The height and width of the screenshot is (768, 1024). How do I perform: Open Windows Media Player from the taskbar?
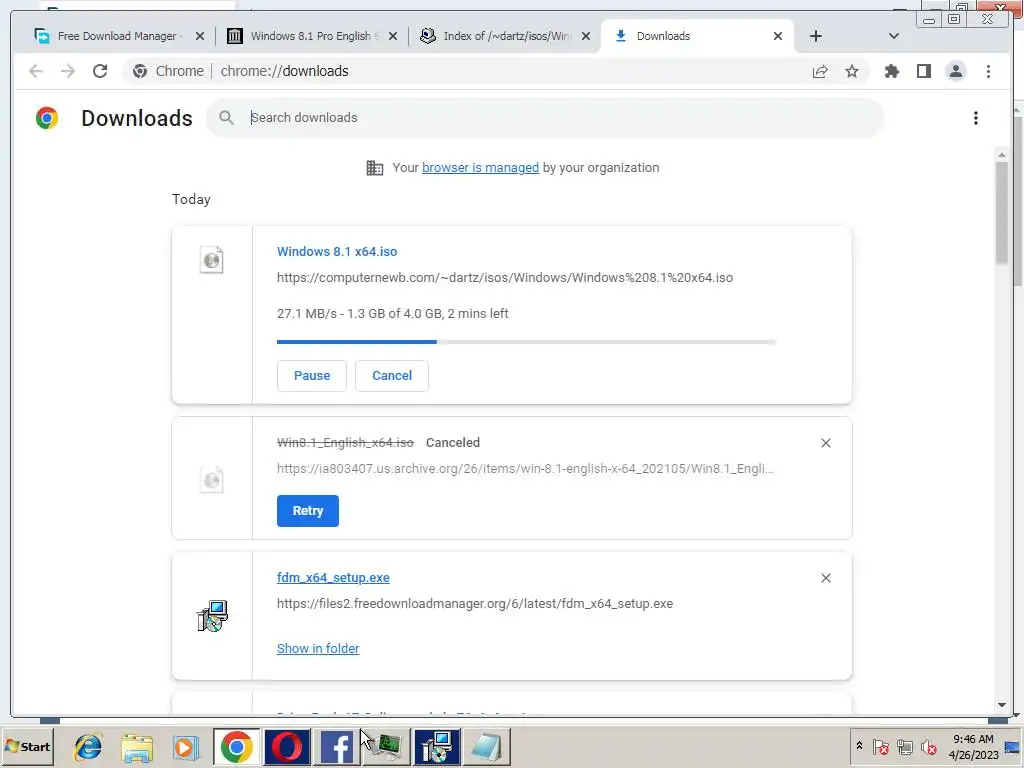(x=186, y=747)
